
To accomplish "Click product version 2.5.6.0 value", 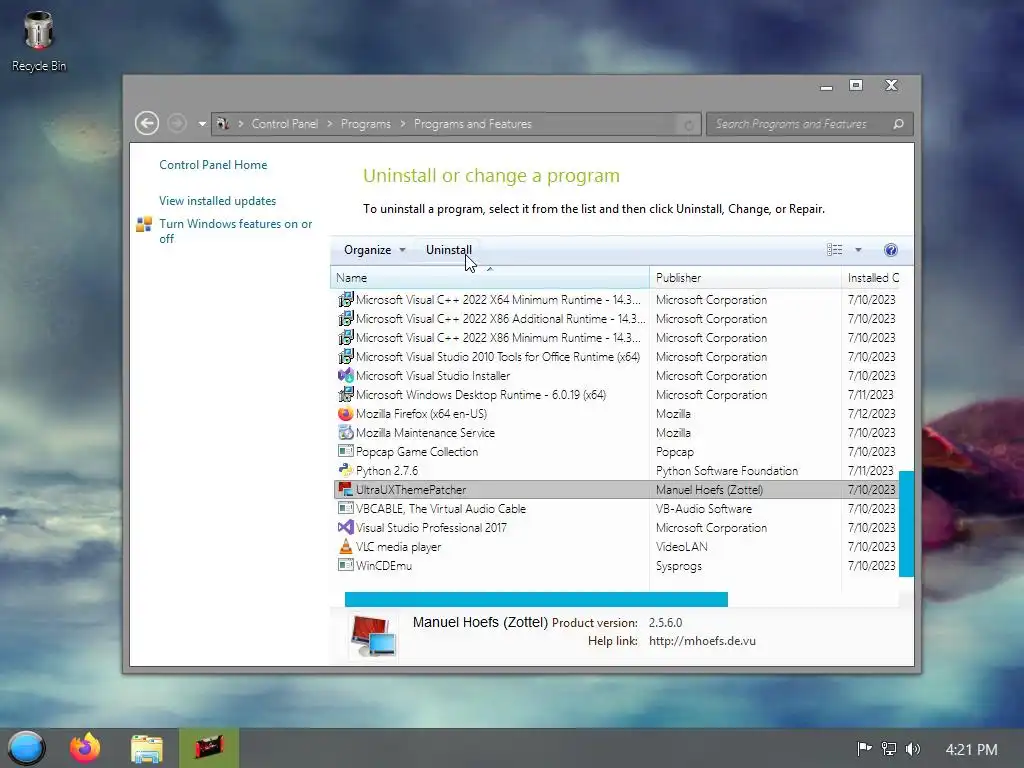I will point(665,622).
